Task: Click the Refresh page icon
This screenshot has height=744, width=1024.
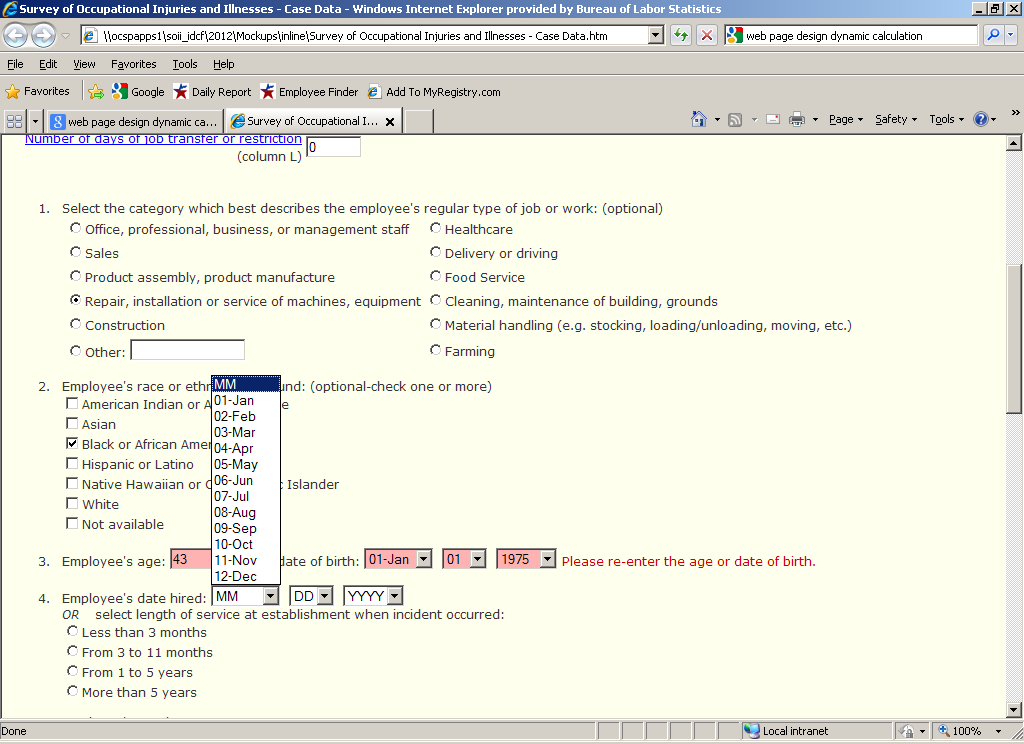Action: [681, 35]
